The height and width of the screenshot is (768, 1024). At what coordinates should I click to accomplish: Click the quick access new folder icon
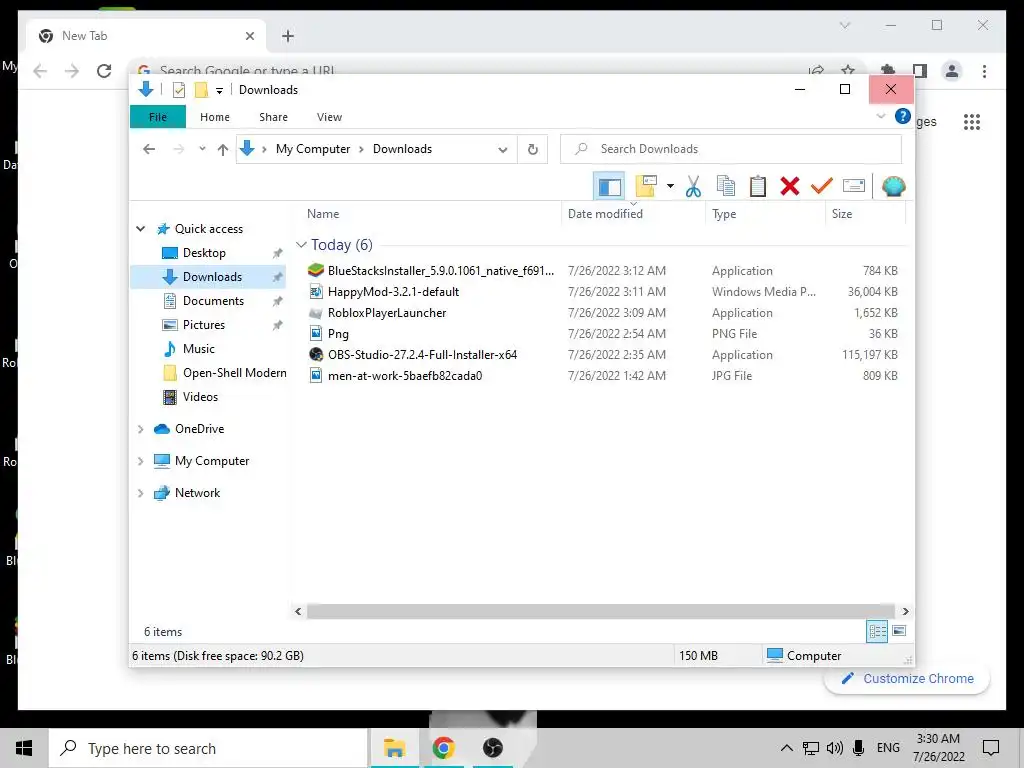tap(201, 90)
